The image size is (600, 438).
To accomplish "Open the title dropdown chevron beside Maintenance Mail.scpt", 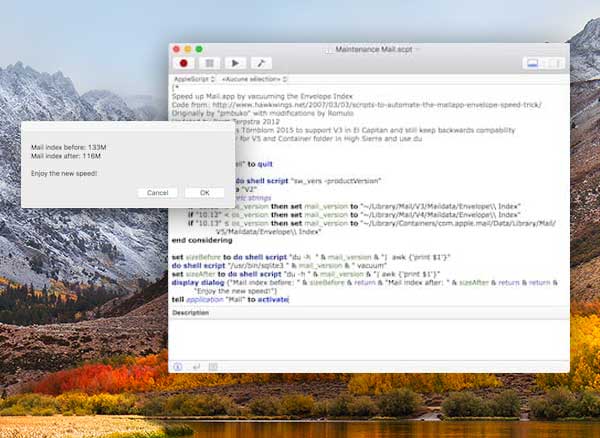I will (x=417, y=49).
